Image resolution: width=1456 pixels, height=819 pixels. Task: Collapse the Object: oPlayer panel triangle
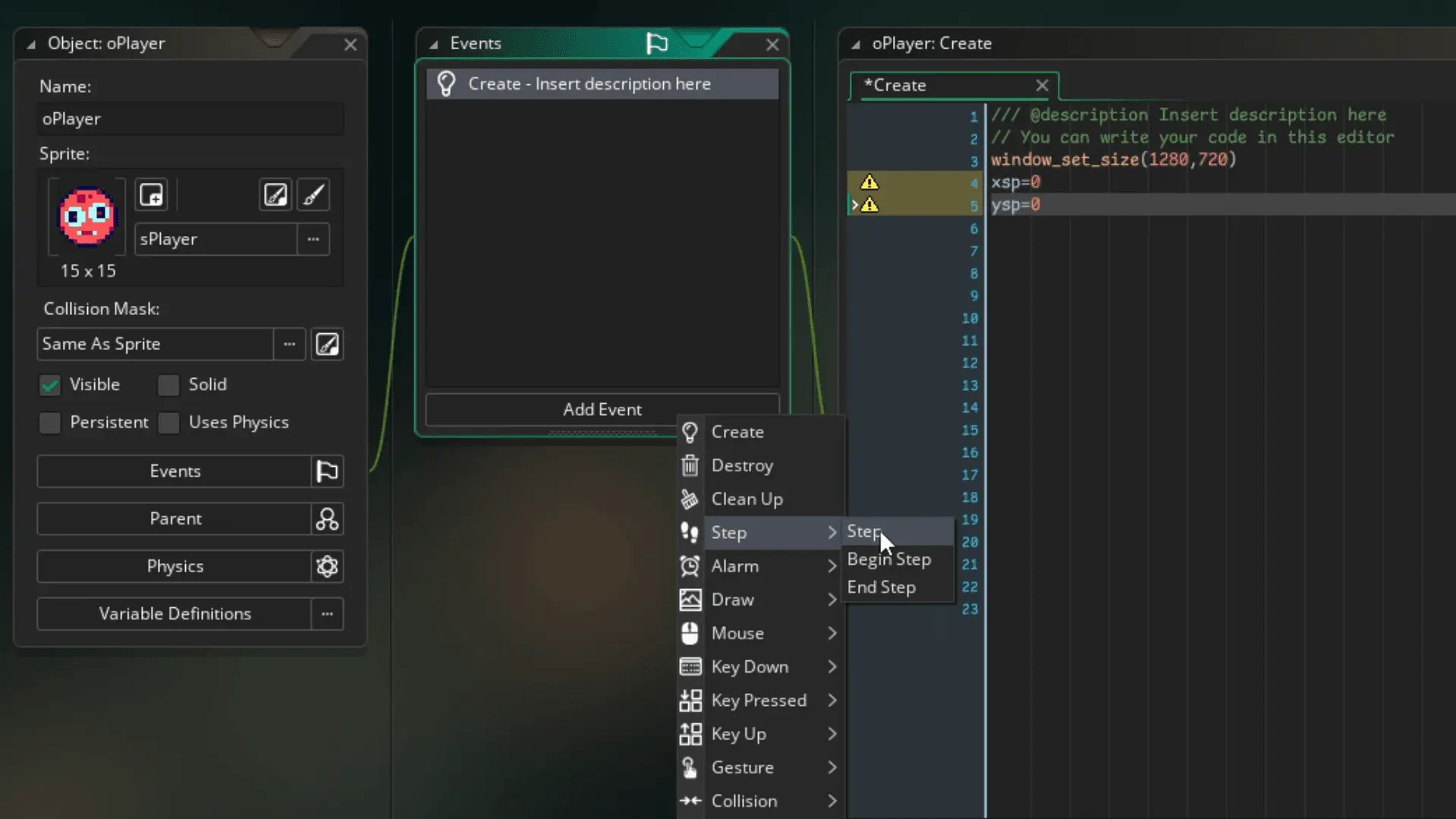point(31,44)
